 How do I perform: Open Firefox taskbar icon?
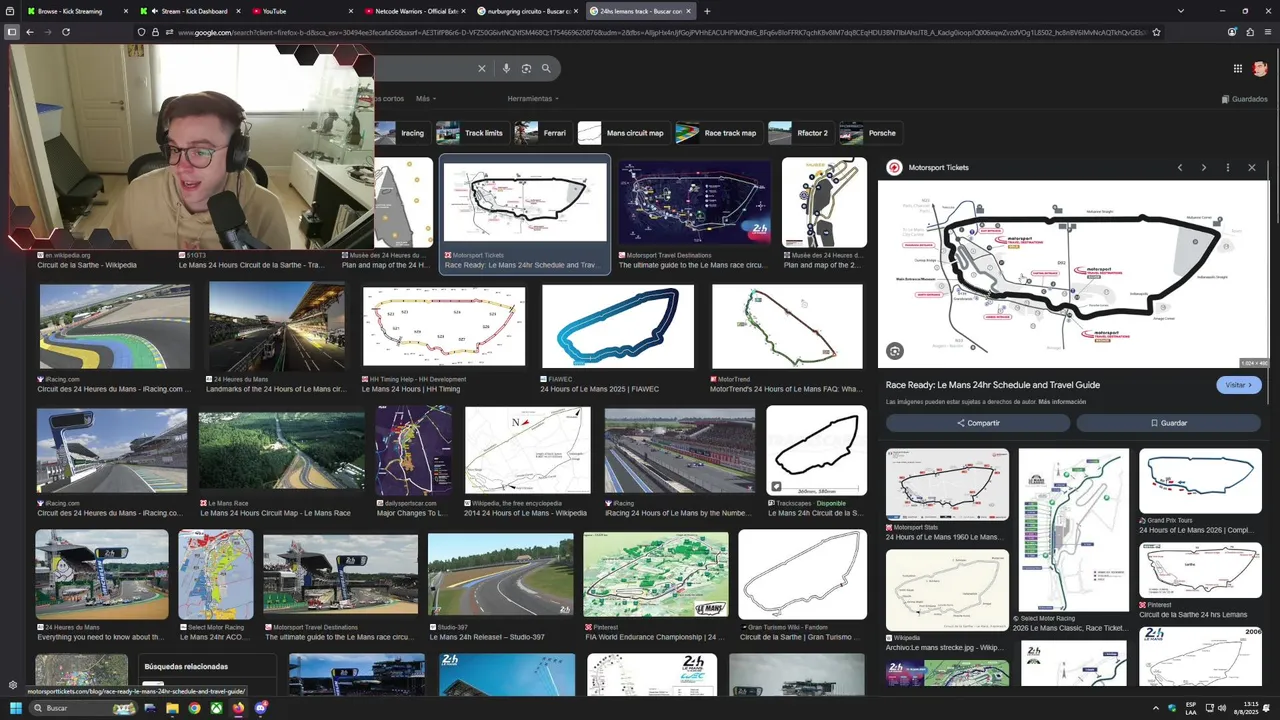click(x=238, y=708)
